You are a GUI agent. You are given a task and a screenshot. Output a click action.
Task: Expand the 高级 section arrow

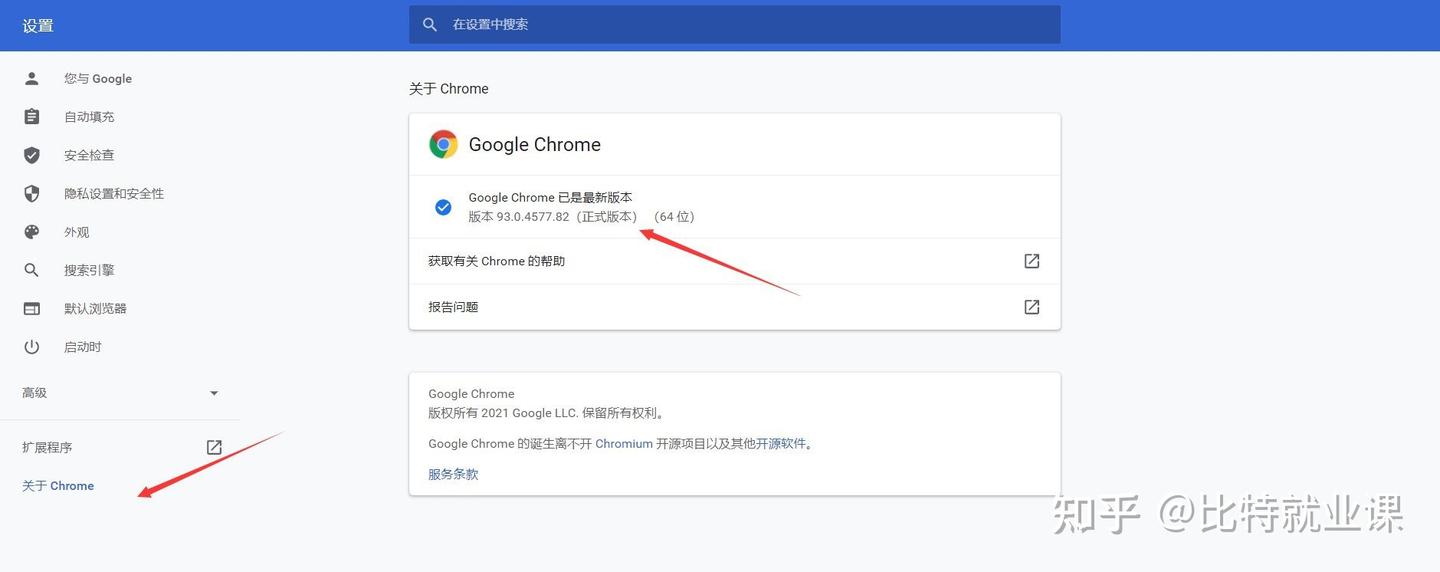[214, 393]
